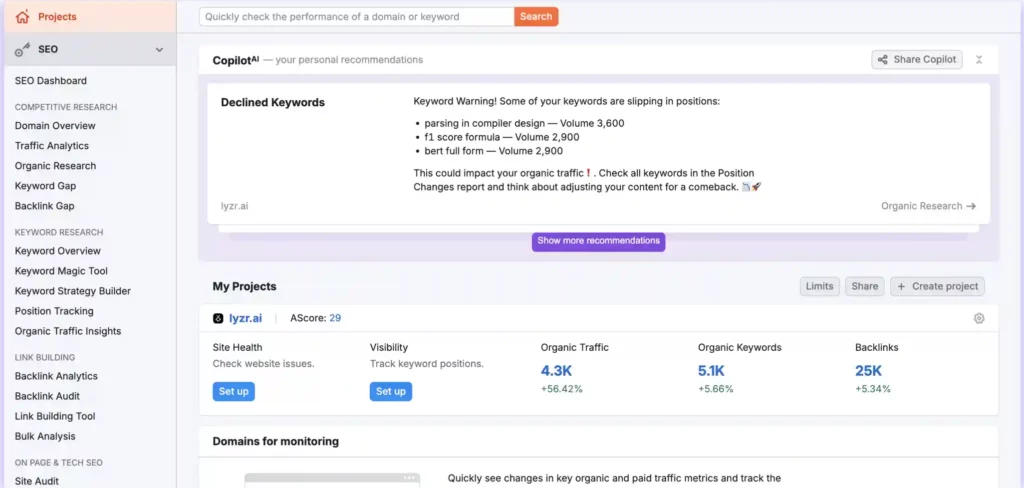1024x488 pixels.
Task: Open Organic Keywords value 5.1K
Action: 711,371
